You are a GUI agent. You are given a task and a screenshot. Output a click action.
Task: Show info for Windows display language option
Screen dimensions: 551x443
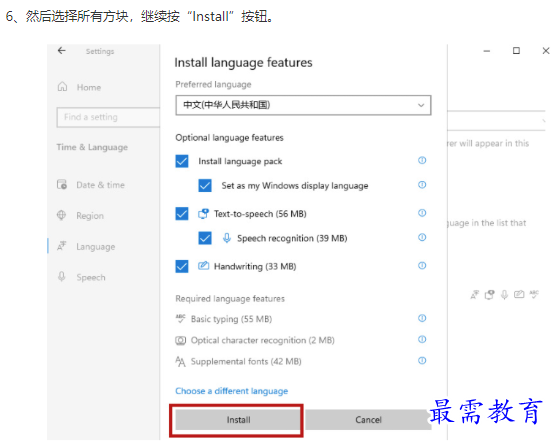422,184
